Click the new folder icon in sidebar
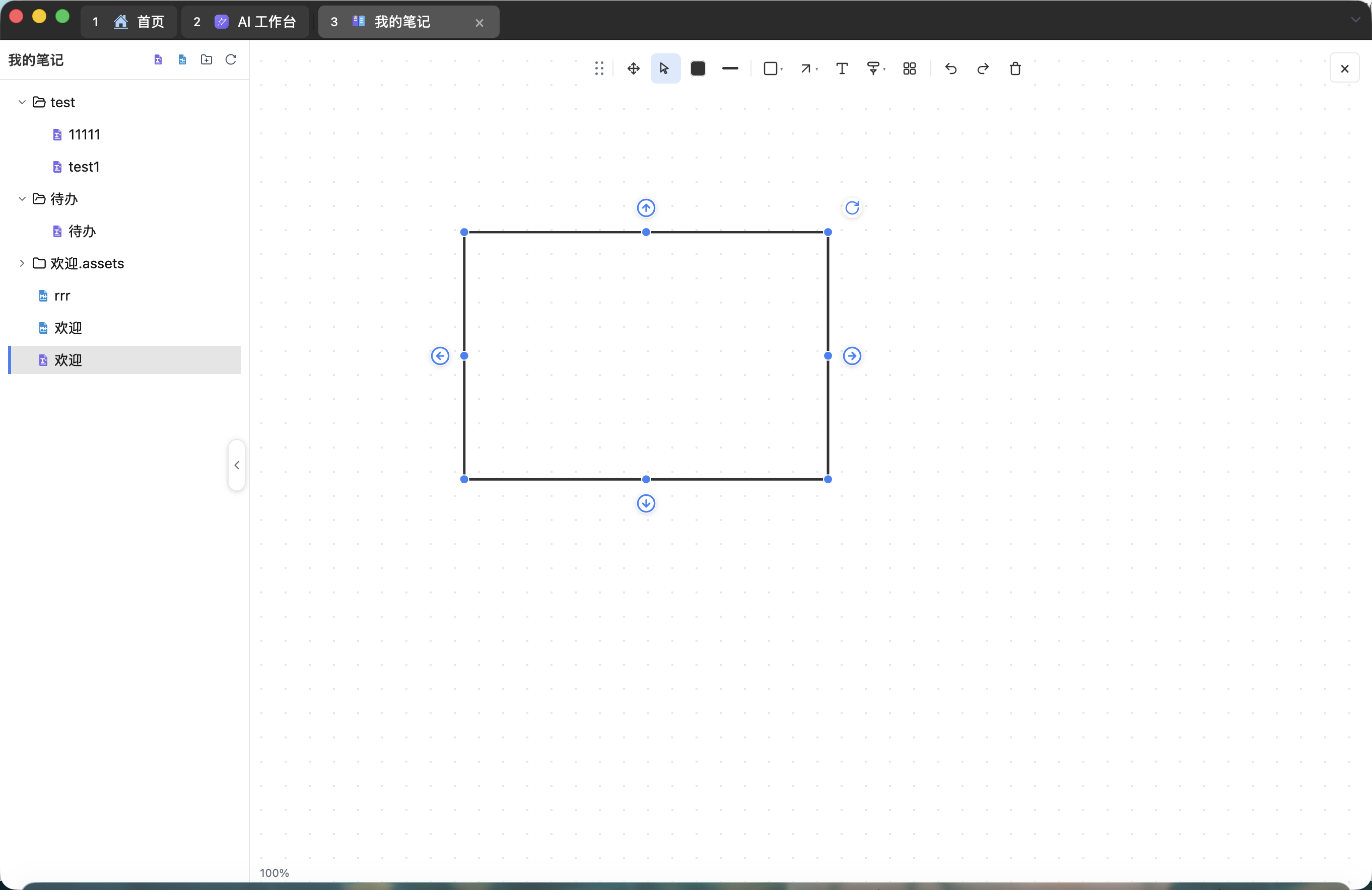The image size is (1372, 890). click(207, 59)
